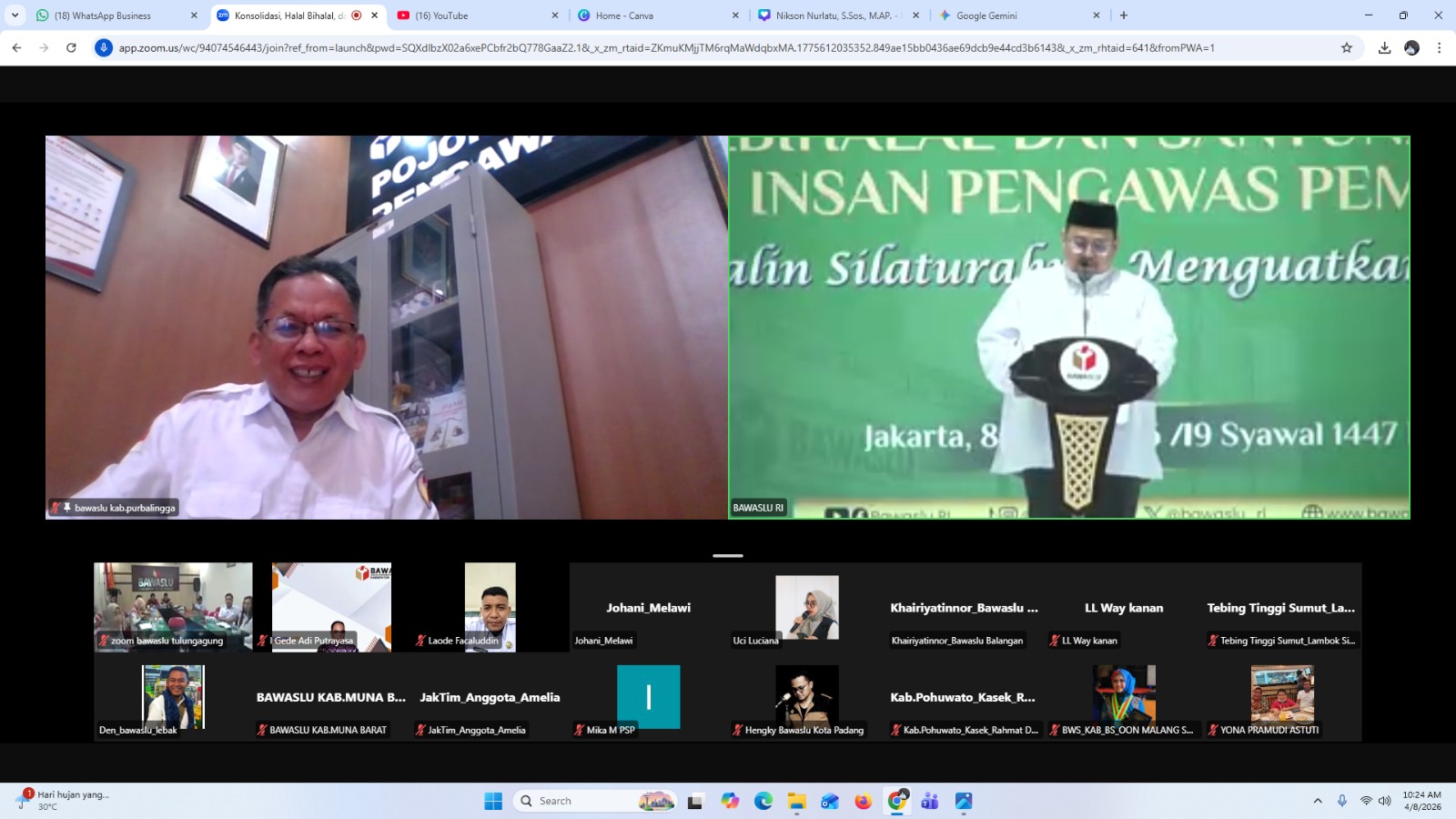Screen dimensions: 1456x819
Task: Open Outlook from the taskbar
Action: [x=830, y=801]
